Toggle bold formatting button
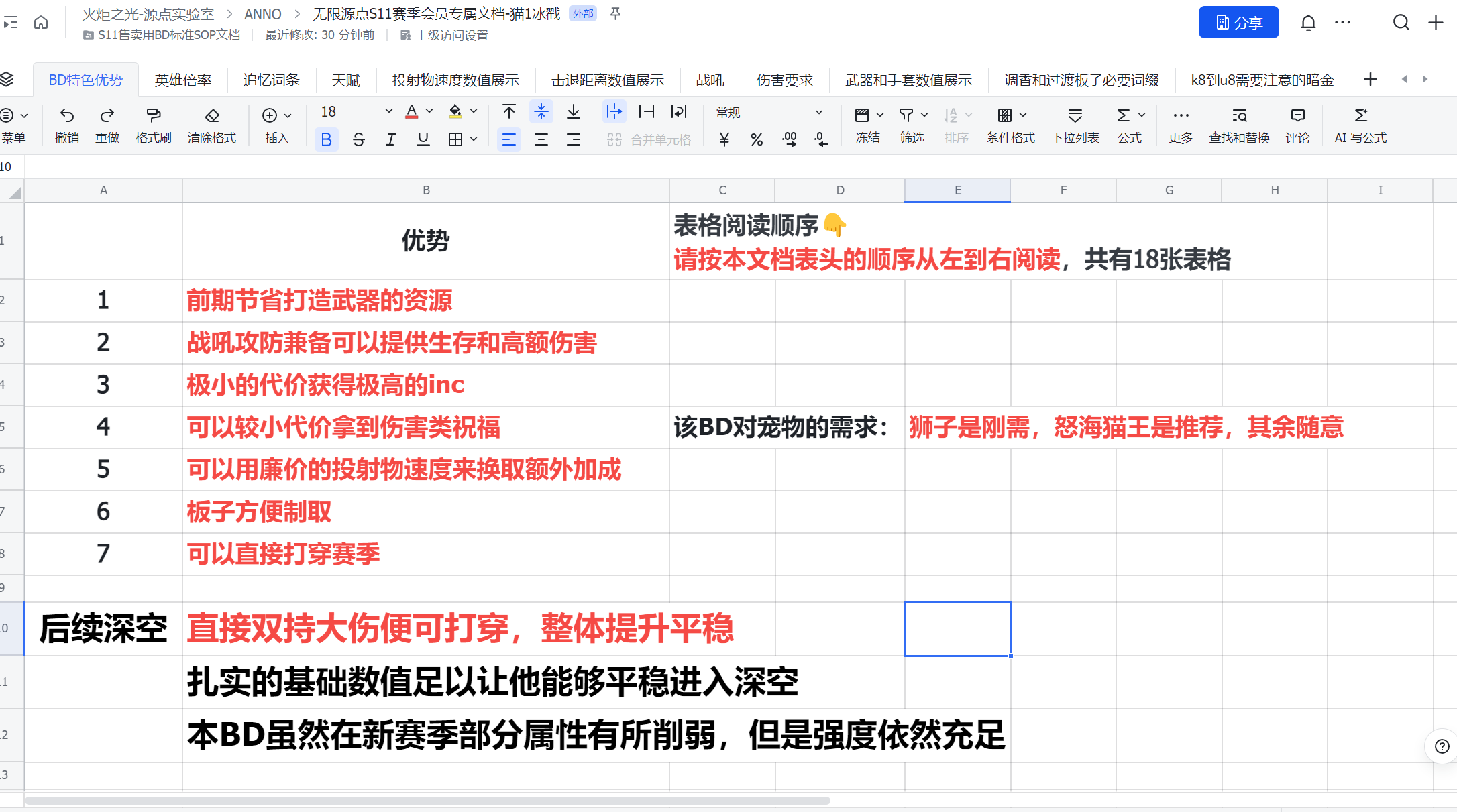The height and width of the screenshot is (812, 1457). click(326, 139)
